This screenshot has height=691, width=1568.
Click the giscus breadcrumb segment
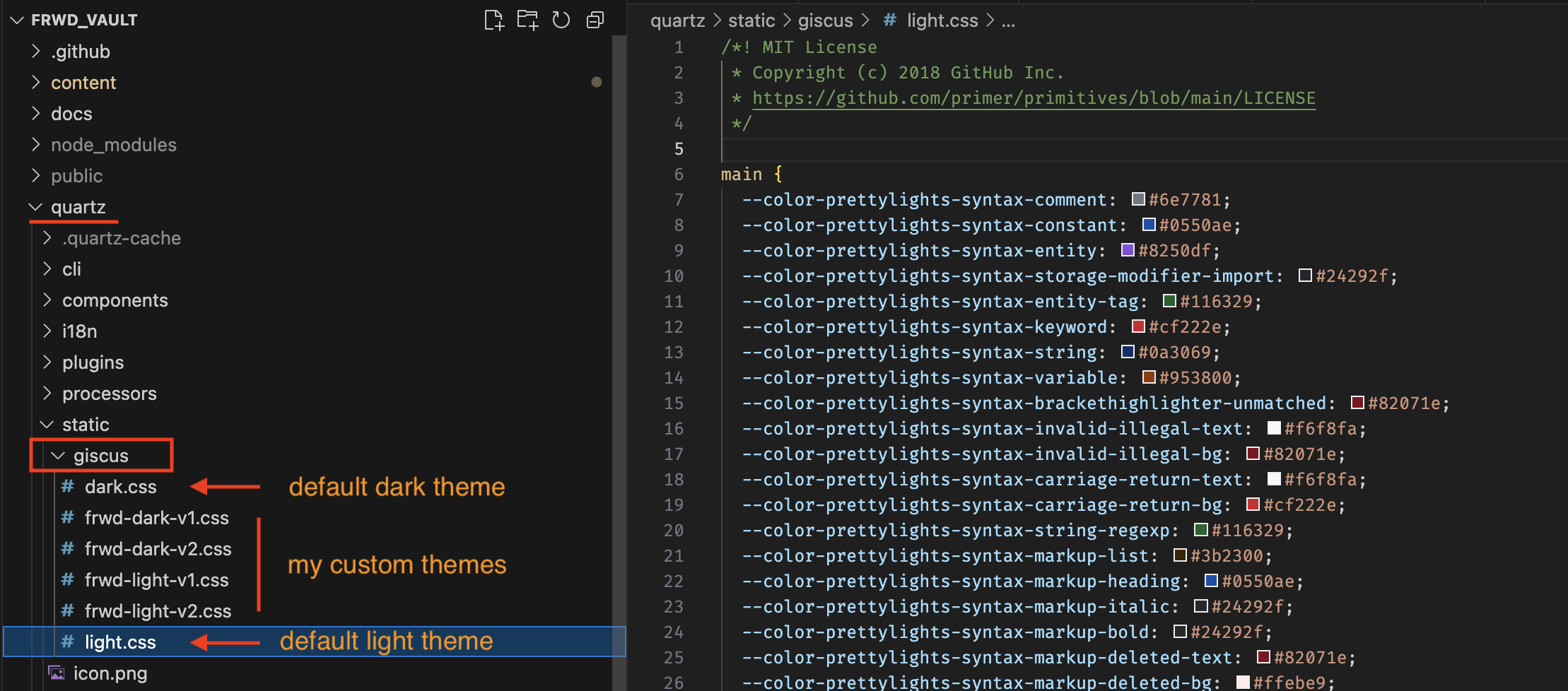tap(825, 21)
